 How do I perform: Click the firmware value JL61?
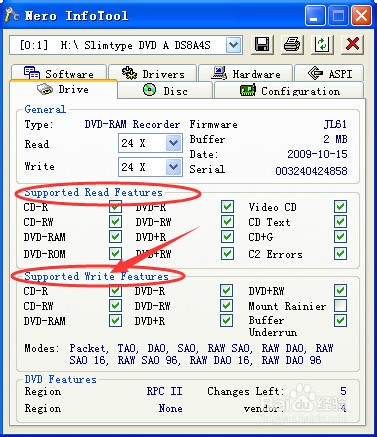click(x=335, y=124)
